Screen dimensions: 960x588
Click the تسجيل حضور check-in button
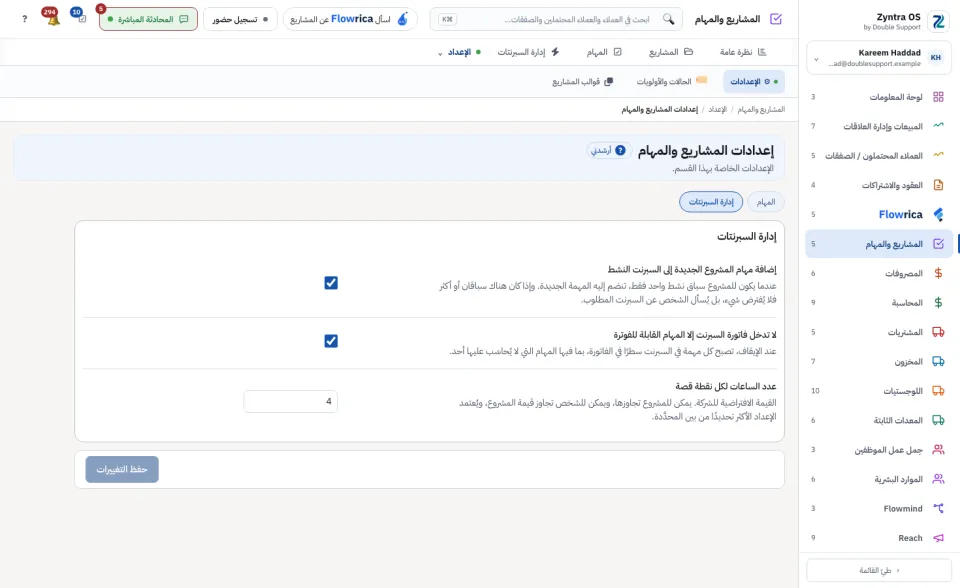click(x=240, y=19)
